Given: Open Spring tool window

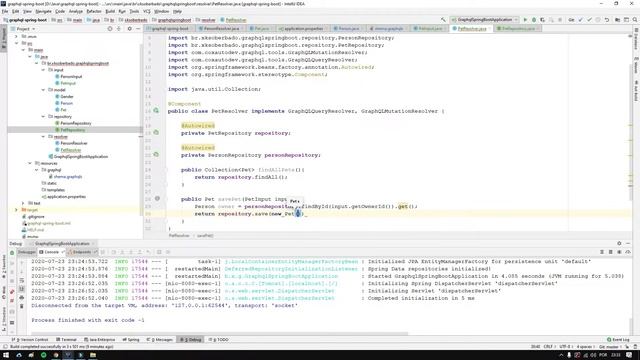Looking at the screenshot, I should (131, 340).
